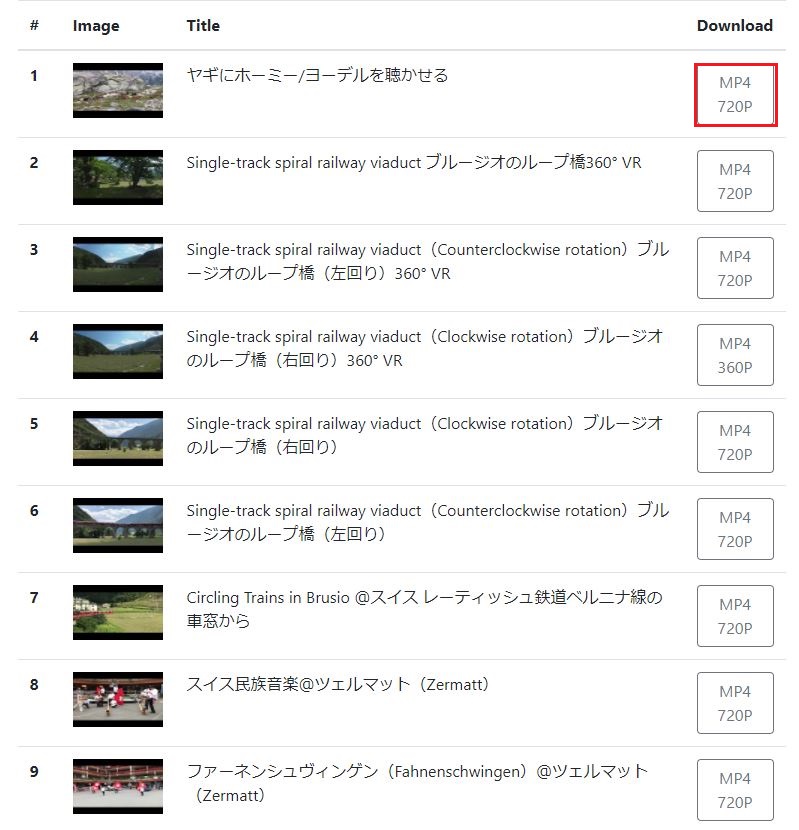Click MP4 720P button for row 3
The height and width of the screenshot is (830, 799).
point(735,268)
